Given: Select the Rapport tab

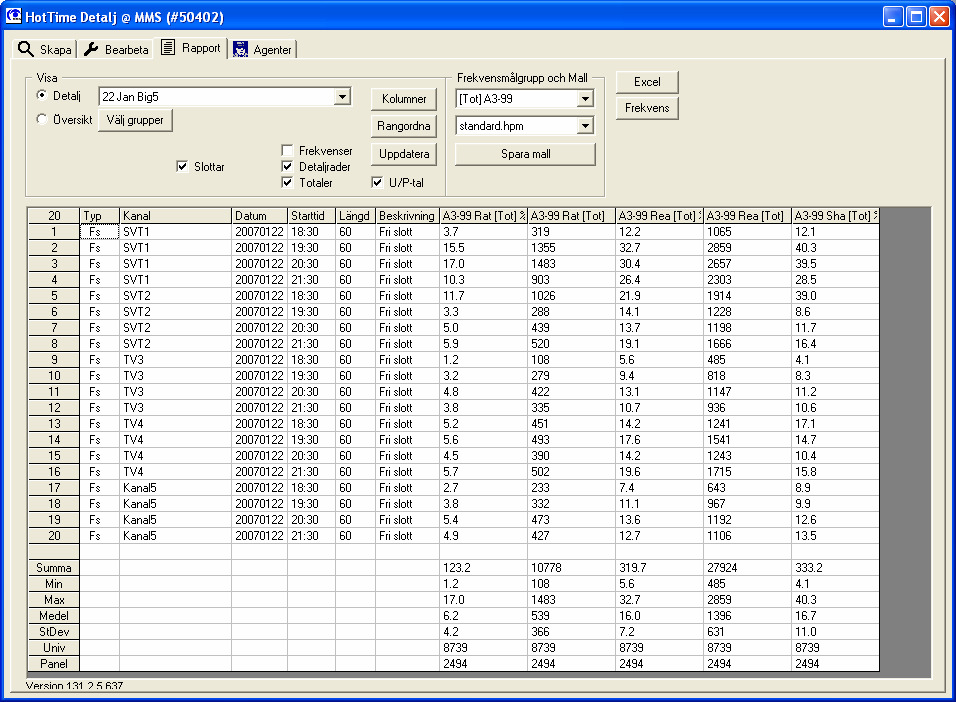Looking at the screenshot, I should [191, 48].
